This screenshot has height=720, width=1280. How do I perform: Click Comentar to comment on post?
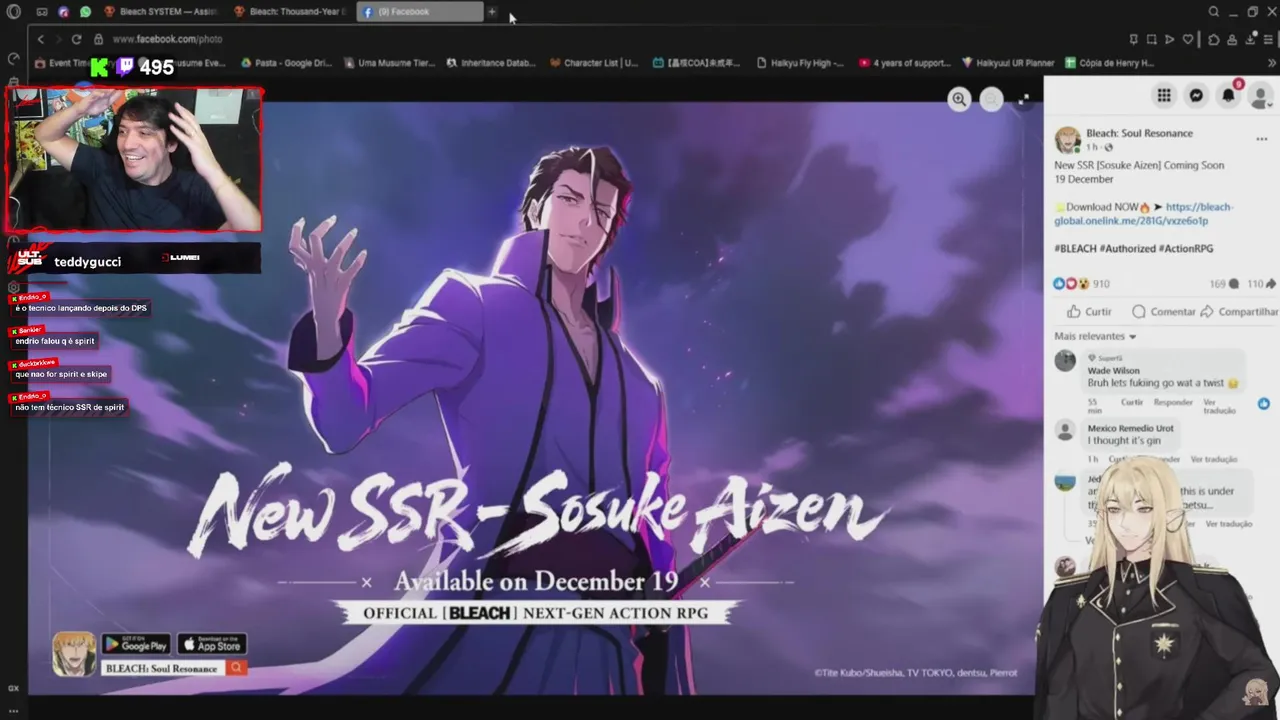(x=1163, y=312)
